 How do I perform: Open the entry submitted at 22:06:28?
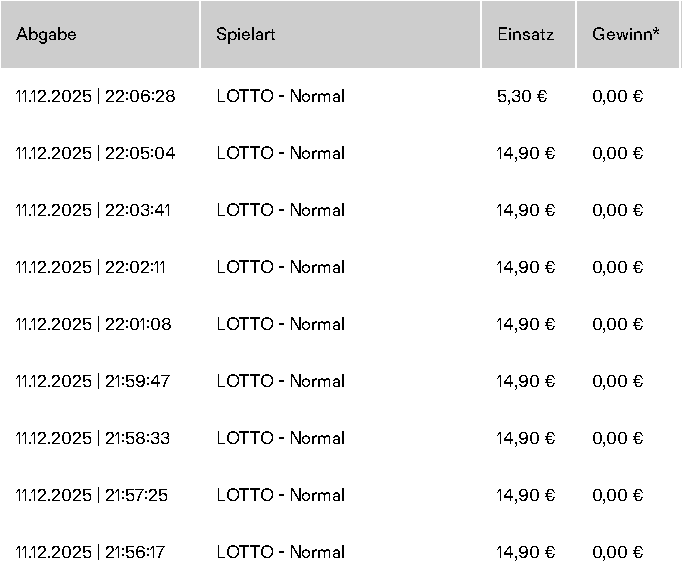click(96, 96)
